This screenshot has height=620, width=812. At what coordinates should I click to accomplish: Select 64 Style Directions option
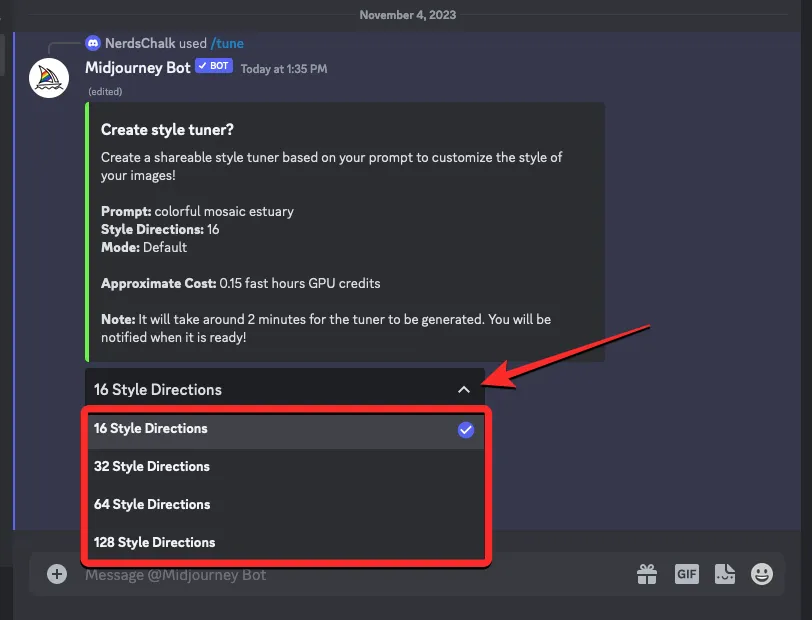[286, 504]
